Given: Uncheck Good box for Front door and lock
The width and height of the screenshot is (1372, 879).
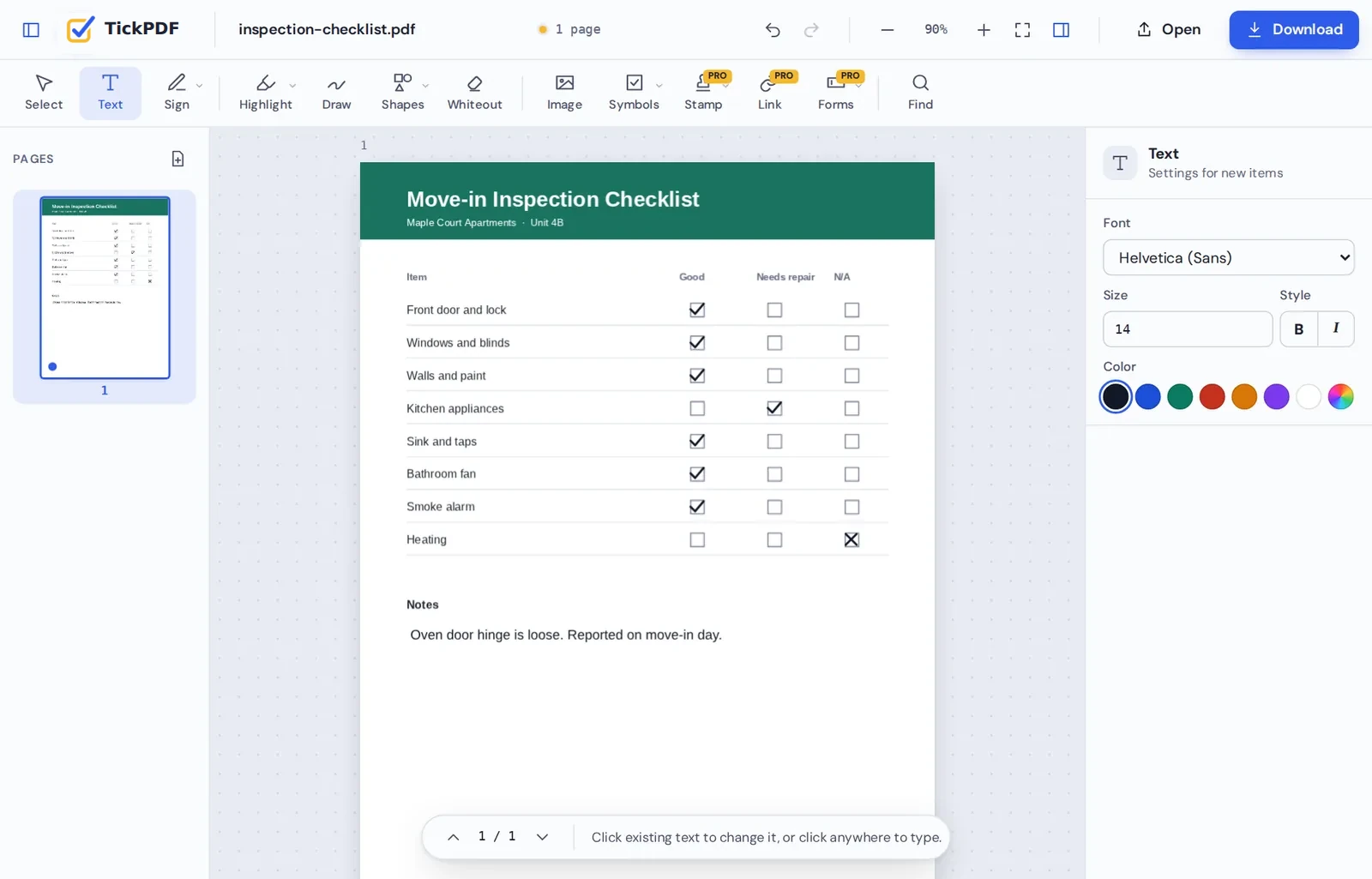Looking at the screenshot, I should (x=697, y=310).
